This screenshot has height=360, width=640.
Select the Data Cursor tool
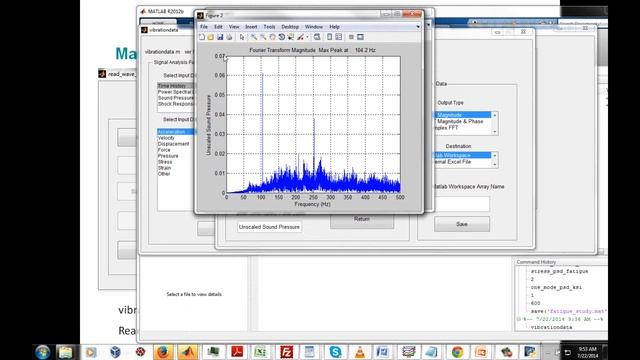[291, 37]
